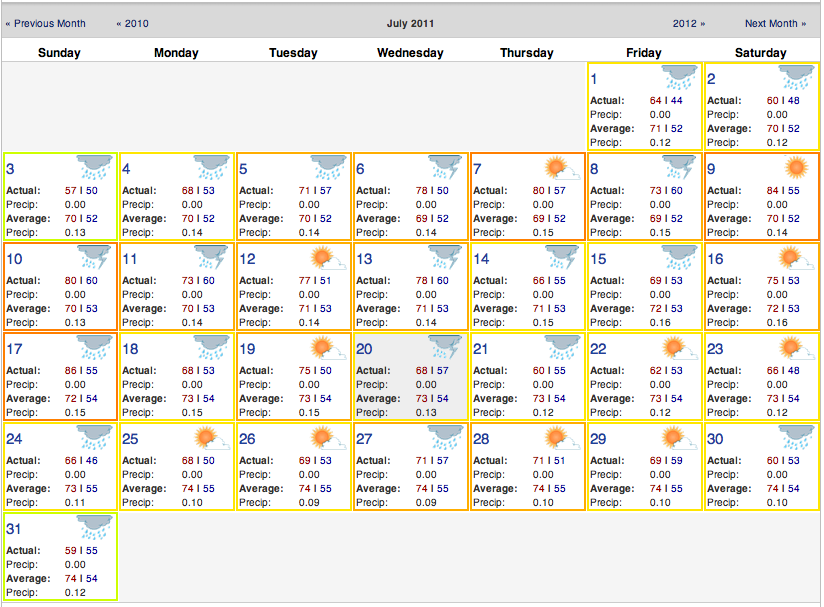Open the day 16 date number
Viewport: 824px width, 607px height.
coord(715,259)
